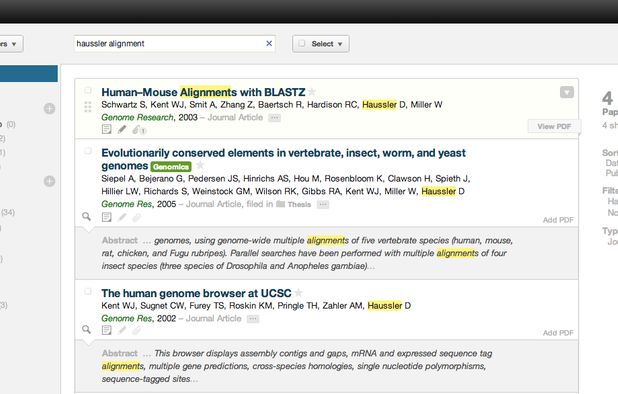Open the notes icon for the BLASTZ paper

point(106,129)
